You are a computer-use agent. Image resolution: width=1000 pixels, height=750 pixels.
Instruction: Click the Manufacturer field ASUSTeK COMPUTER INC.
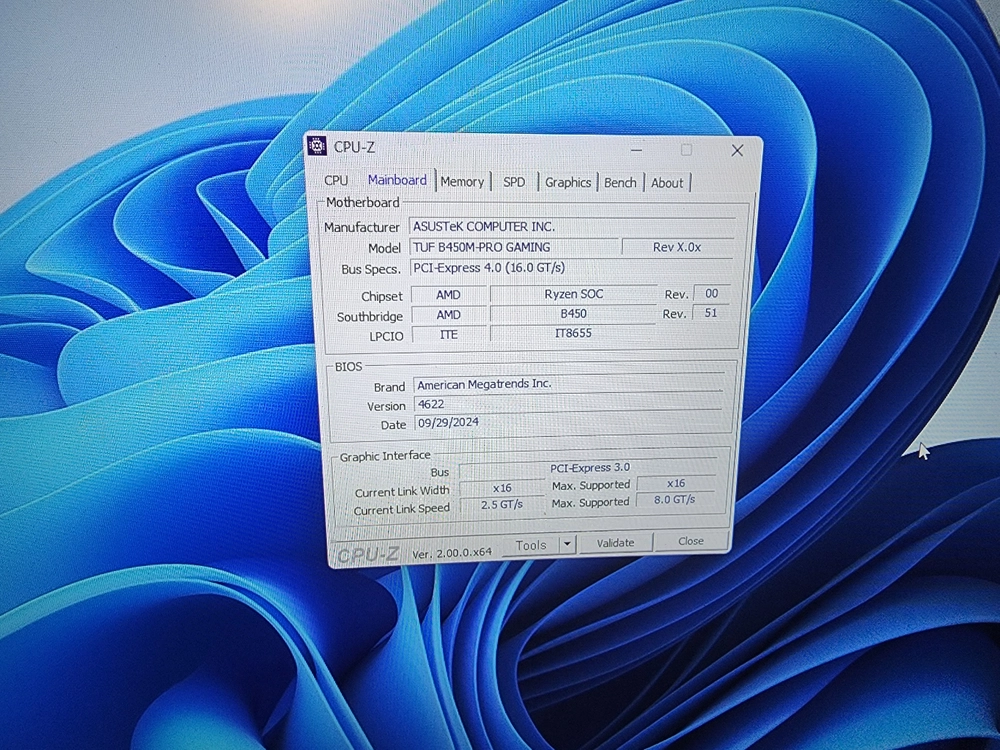[572, 226]
